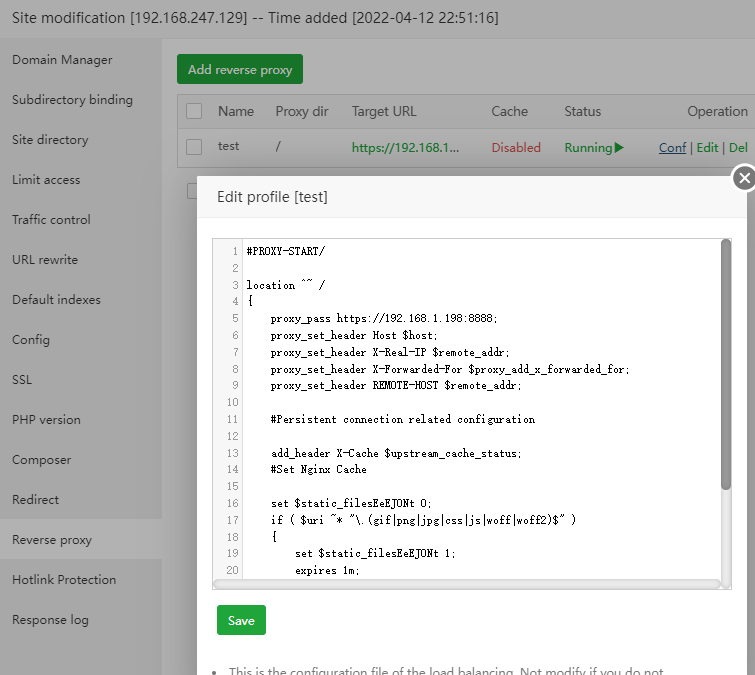Save the edited proxy profile
This screenshot has height=675, width=755.
click(x=241, y=620)
